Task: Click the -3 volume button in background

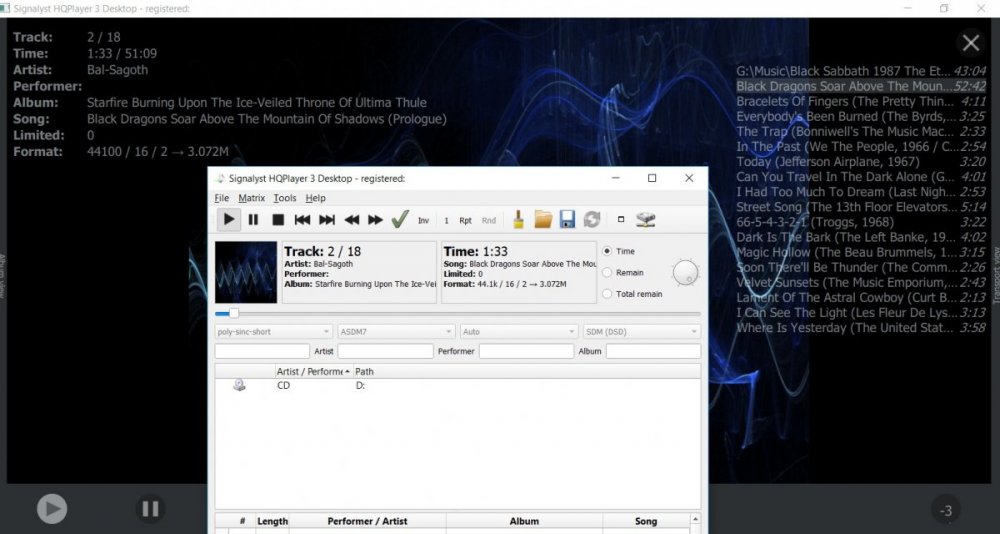Action: pos(946,510)
